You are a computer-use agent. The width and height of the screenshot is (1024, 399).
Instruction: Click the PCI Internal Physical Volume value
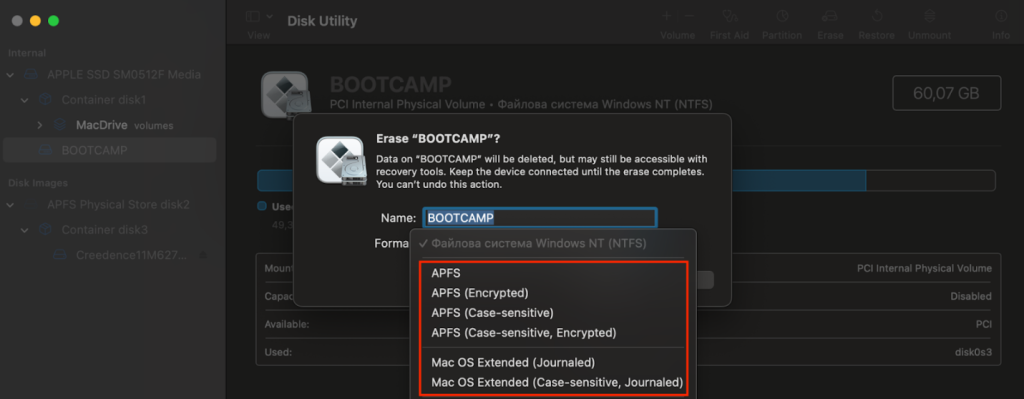(924, 268)
